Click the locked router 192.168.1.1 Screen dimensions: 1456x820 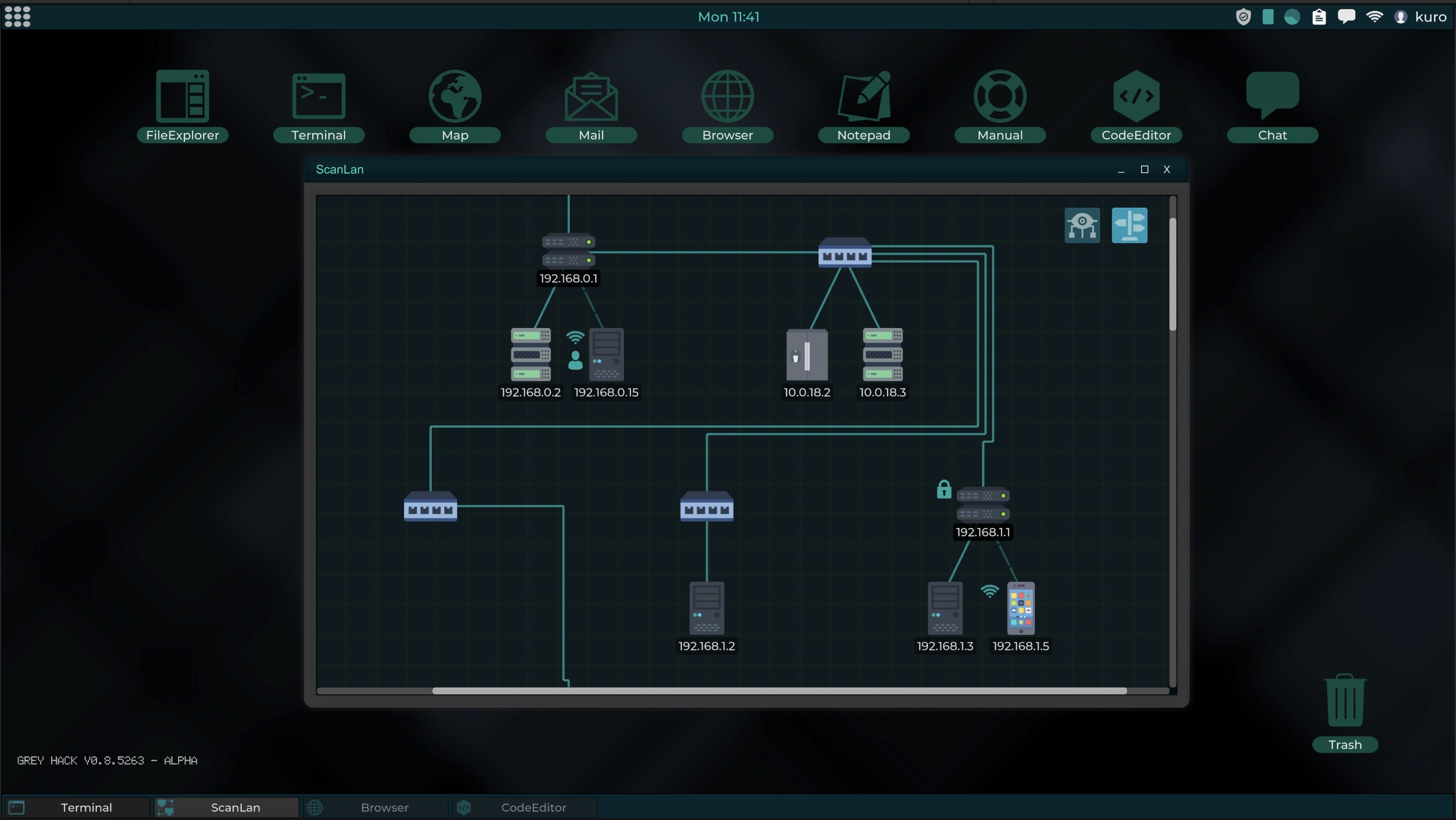[x=982, y=504]
